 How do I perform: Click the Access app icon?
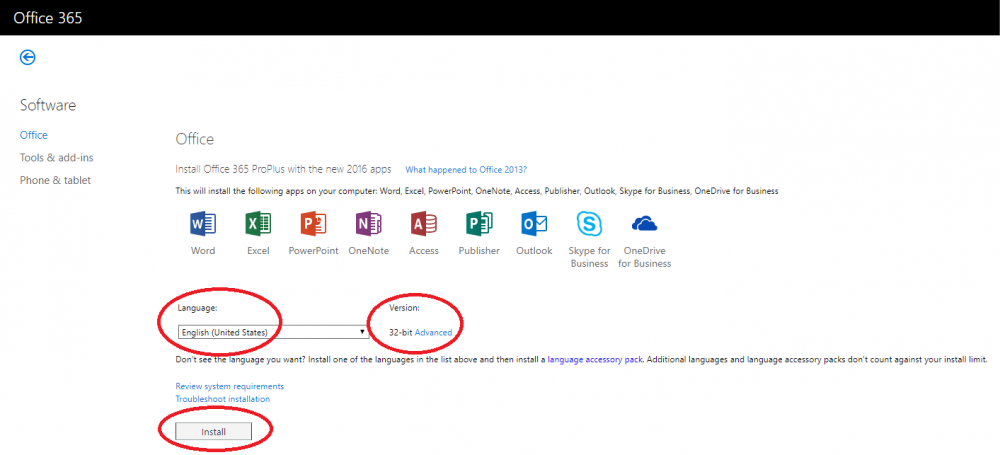coord(424,224)
